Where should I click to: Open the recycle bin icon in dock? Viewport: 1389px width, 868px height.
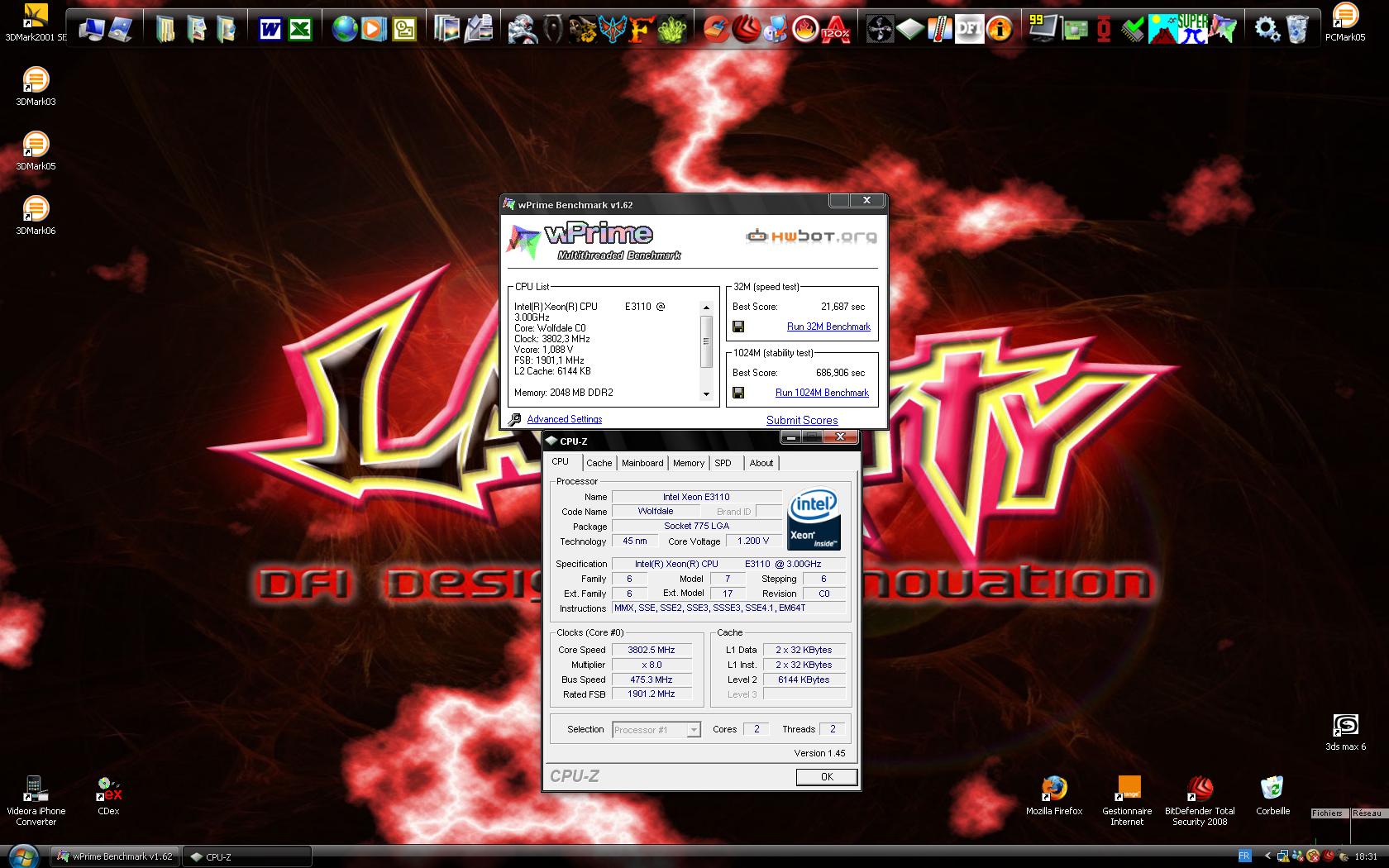tap(1296, 30)
